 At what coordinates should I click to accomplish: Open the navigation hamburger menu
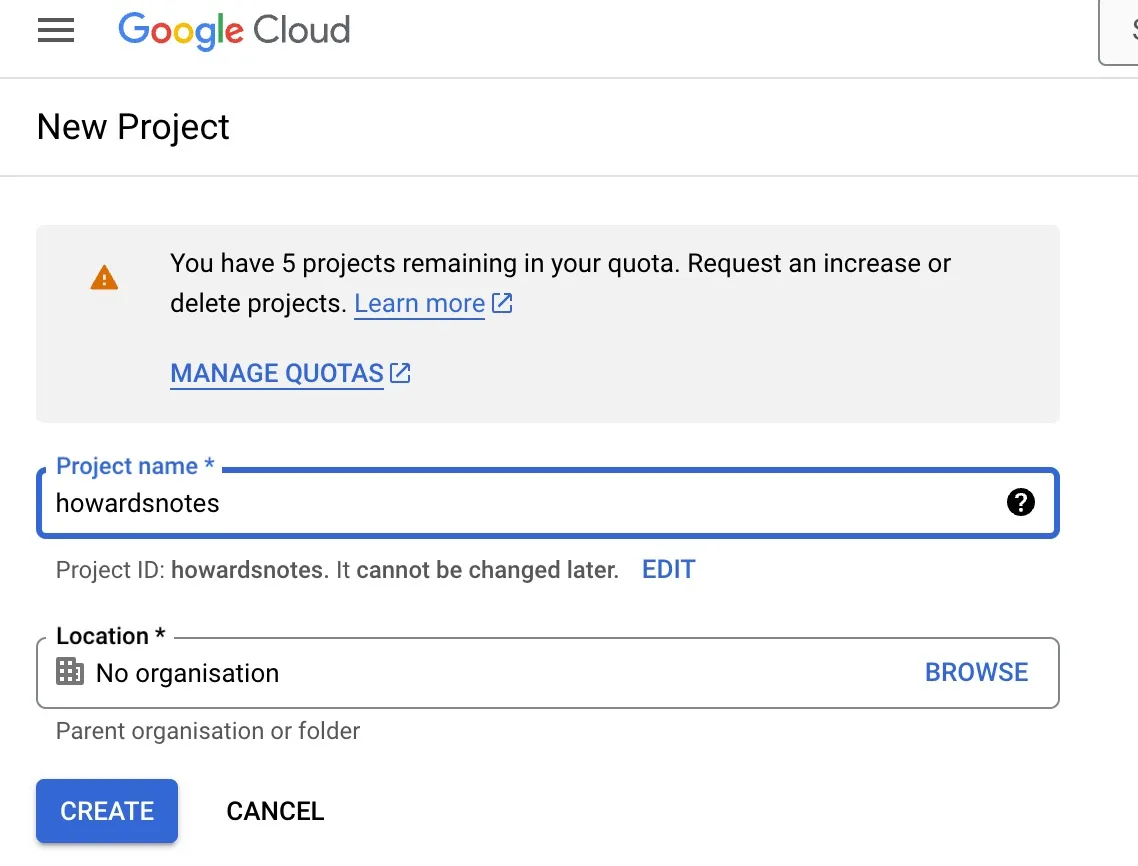click(x=56, y=30)
